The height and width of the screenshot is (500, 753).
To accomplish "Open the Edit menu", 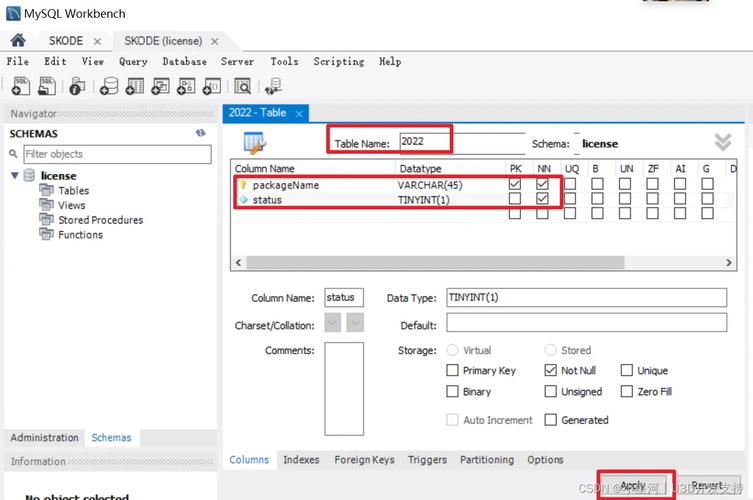I will [x=55, y=61].
